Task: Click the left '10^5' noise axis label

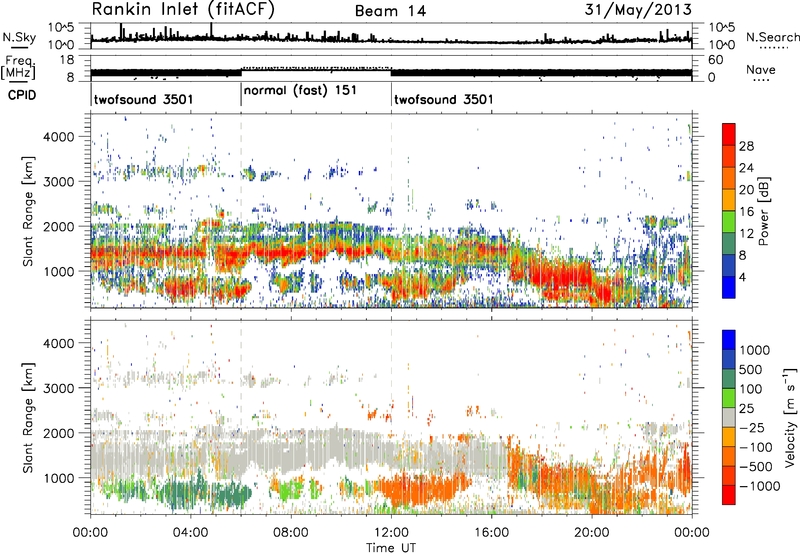Action: click(x=61, y=27)
